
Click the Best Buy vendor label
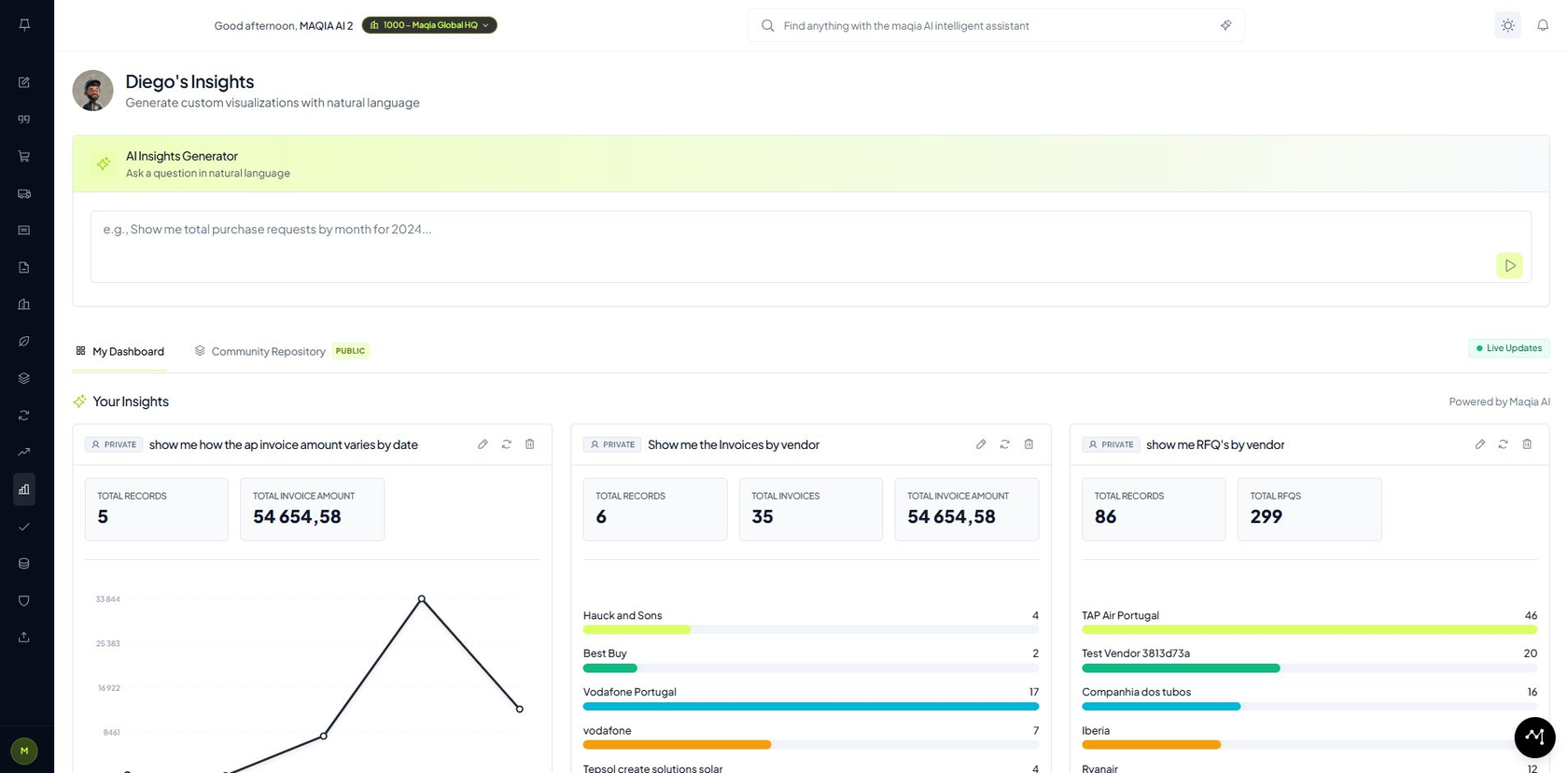pos(605,654)
